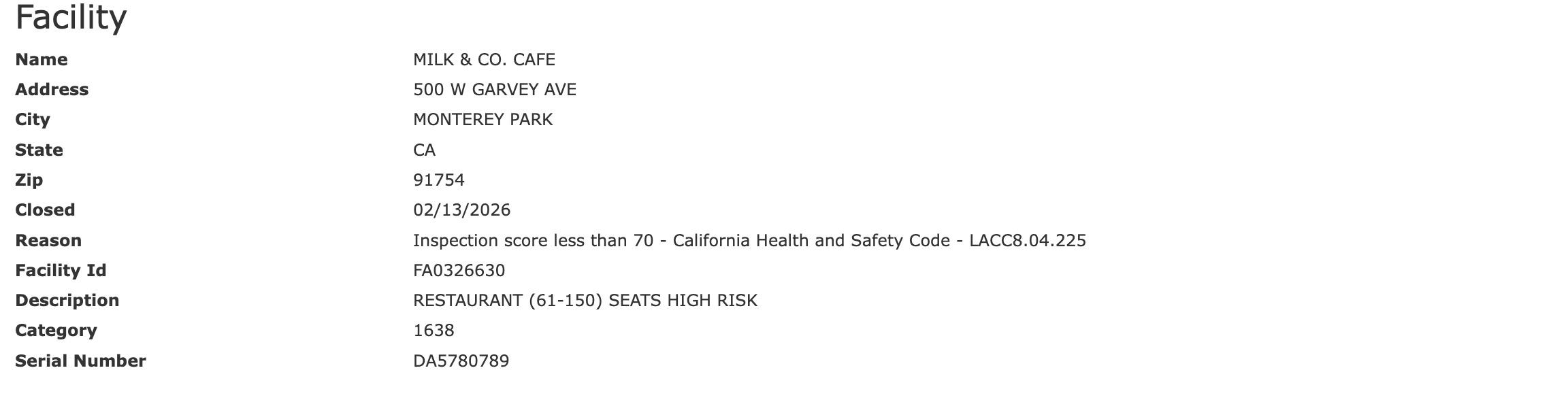Click the inspection score reason text
The width and height of the screenshot is (1568, 400).
tap(749, 241)
